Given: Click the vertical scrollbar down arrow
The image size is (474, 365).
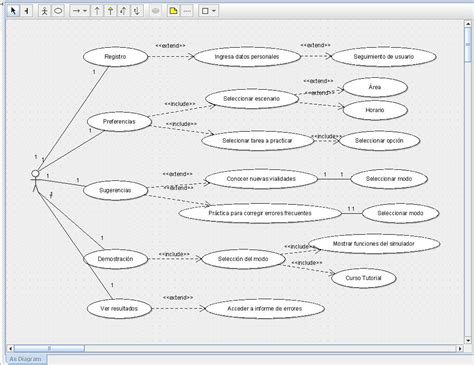Looking at the screenshot, I should (468, 340).
